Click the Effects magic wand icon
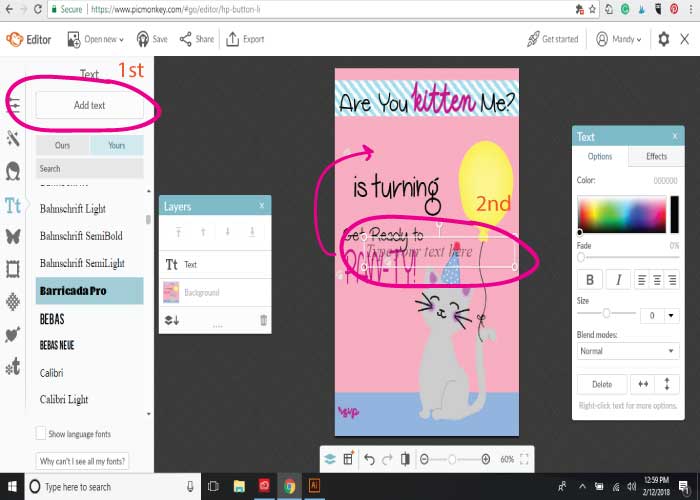The width and height of the screenshot is (700, 500). 14,138
